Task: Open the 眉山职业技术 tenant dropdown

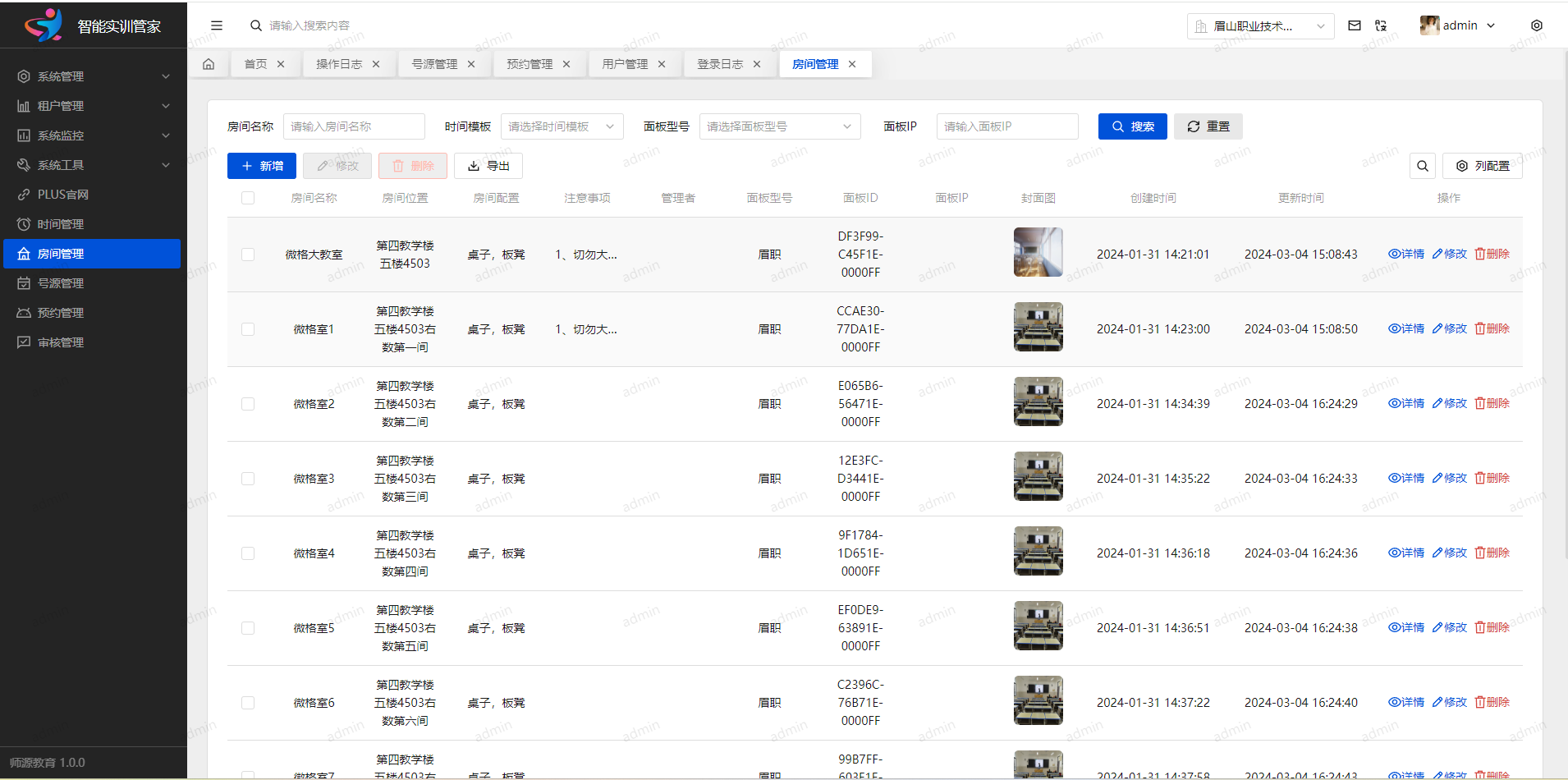Action: pos(1260,26)
